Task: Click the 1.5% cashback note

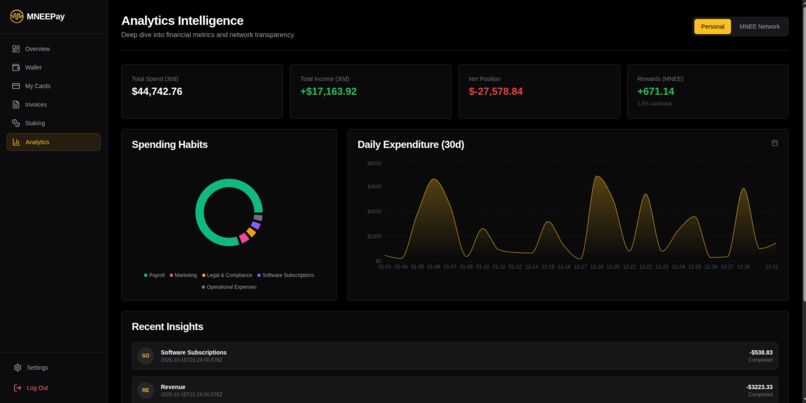Action: click(654, 104)
